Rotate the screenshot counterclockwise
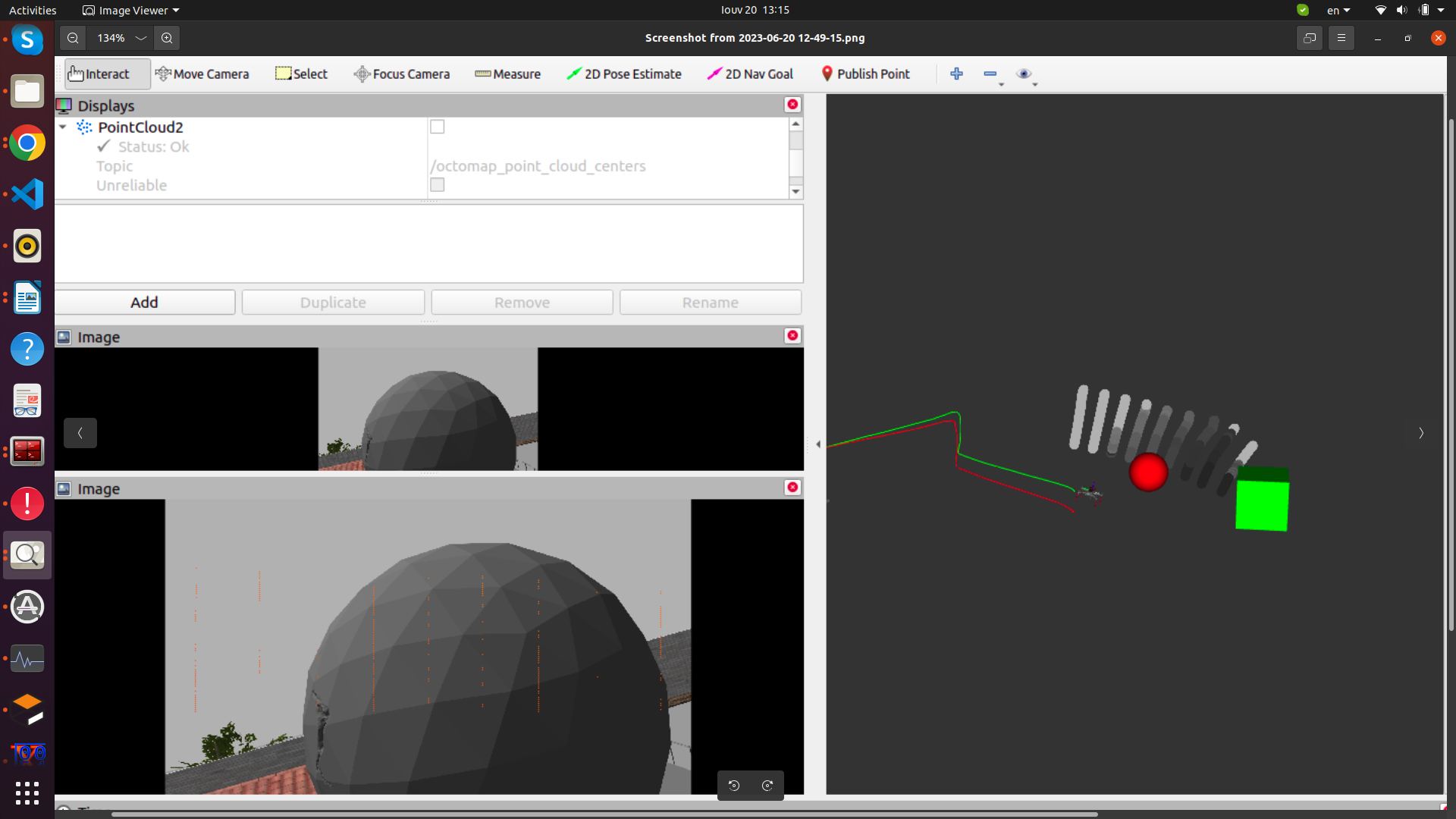 point(734,785)
